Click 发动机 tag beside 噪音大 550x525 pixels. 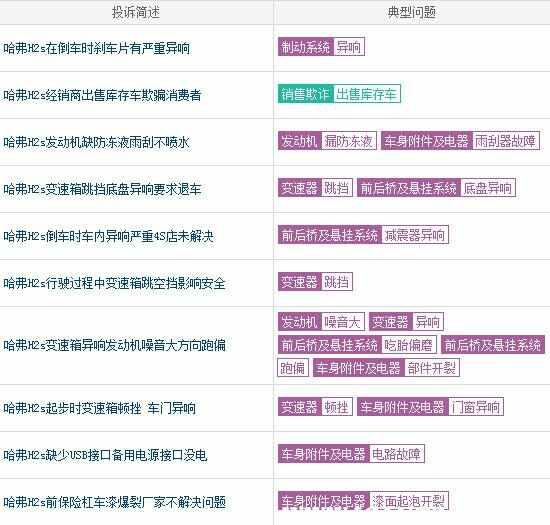click(300, 321)
